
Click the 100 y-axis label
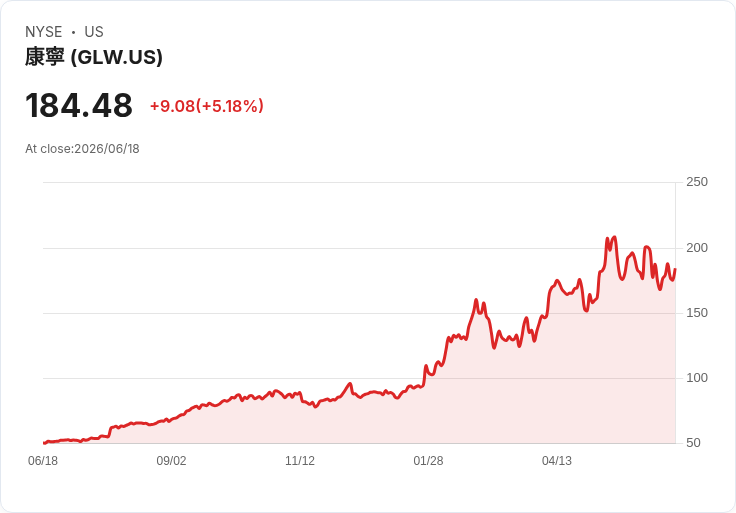(x=697, y=378)
